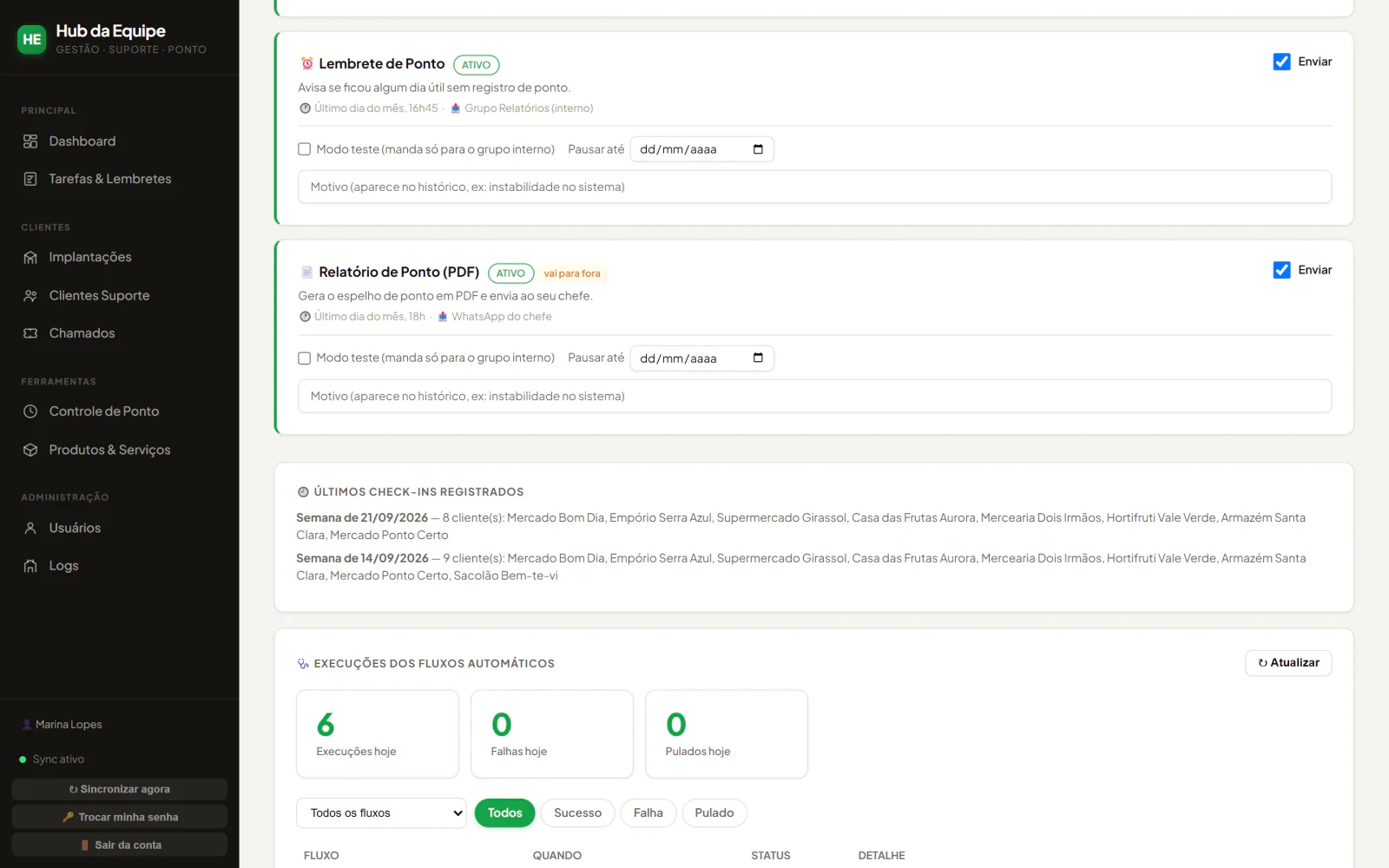Click the Implantações building icon
This screenshot has width=1389, height=868.
tap(30, 257)
